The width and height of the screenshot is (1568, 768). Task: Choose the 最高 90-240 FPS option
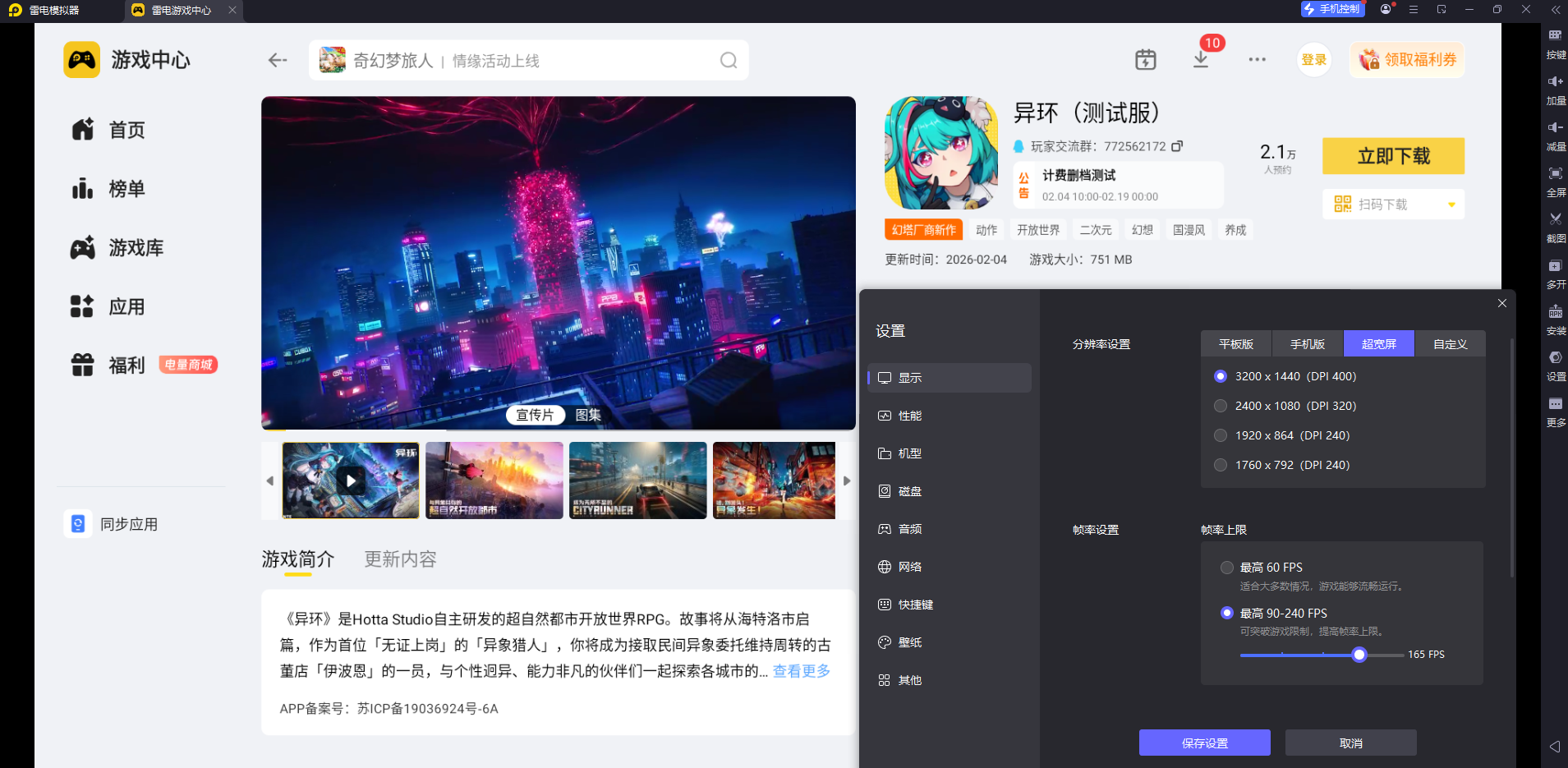1227,613
